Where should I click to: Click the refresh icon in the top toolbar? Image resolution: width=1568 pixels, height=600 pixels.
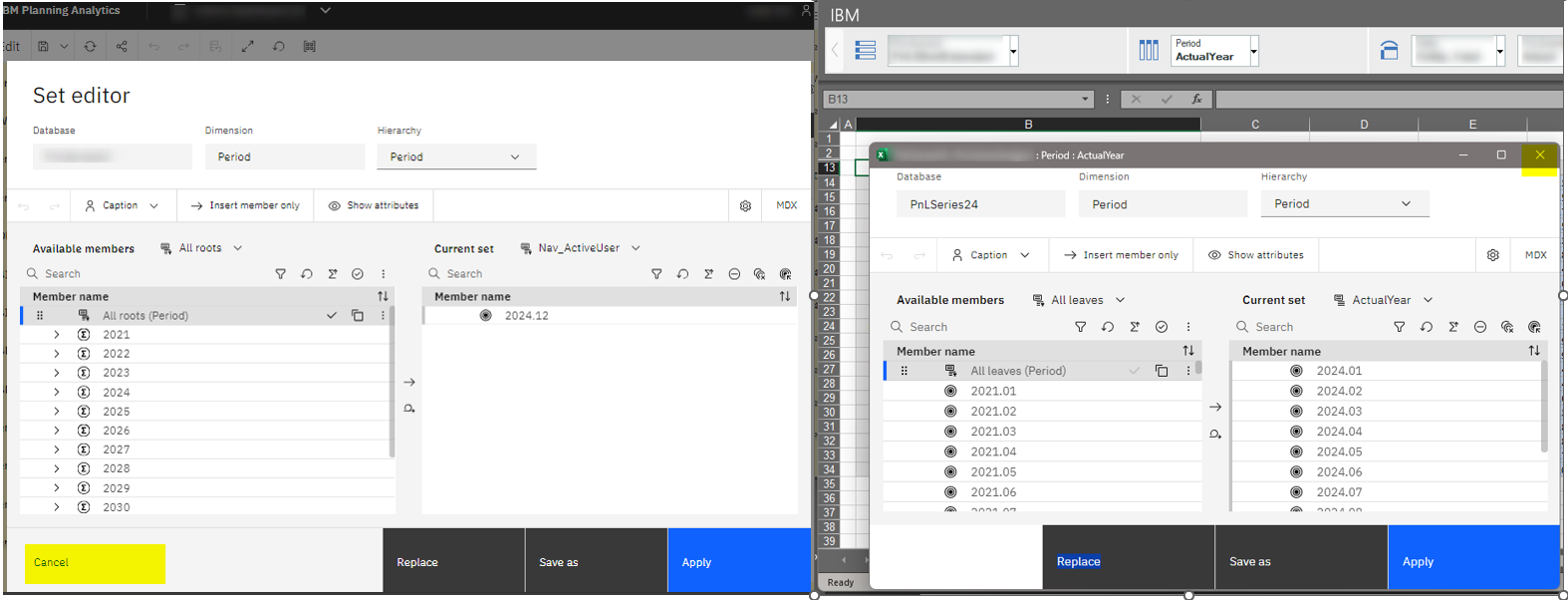90,46
